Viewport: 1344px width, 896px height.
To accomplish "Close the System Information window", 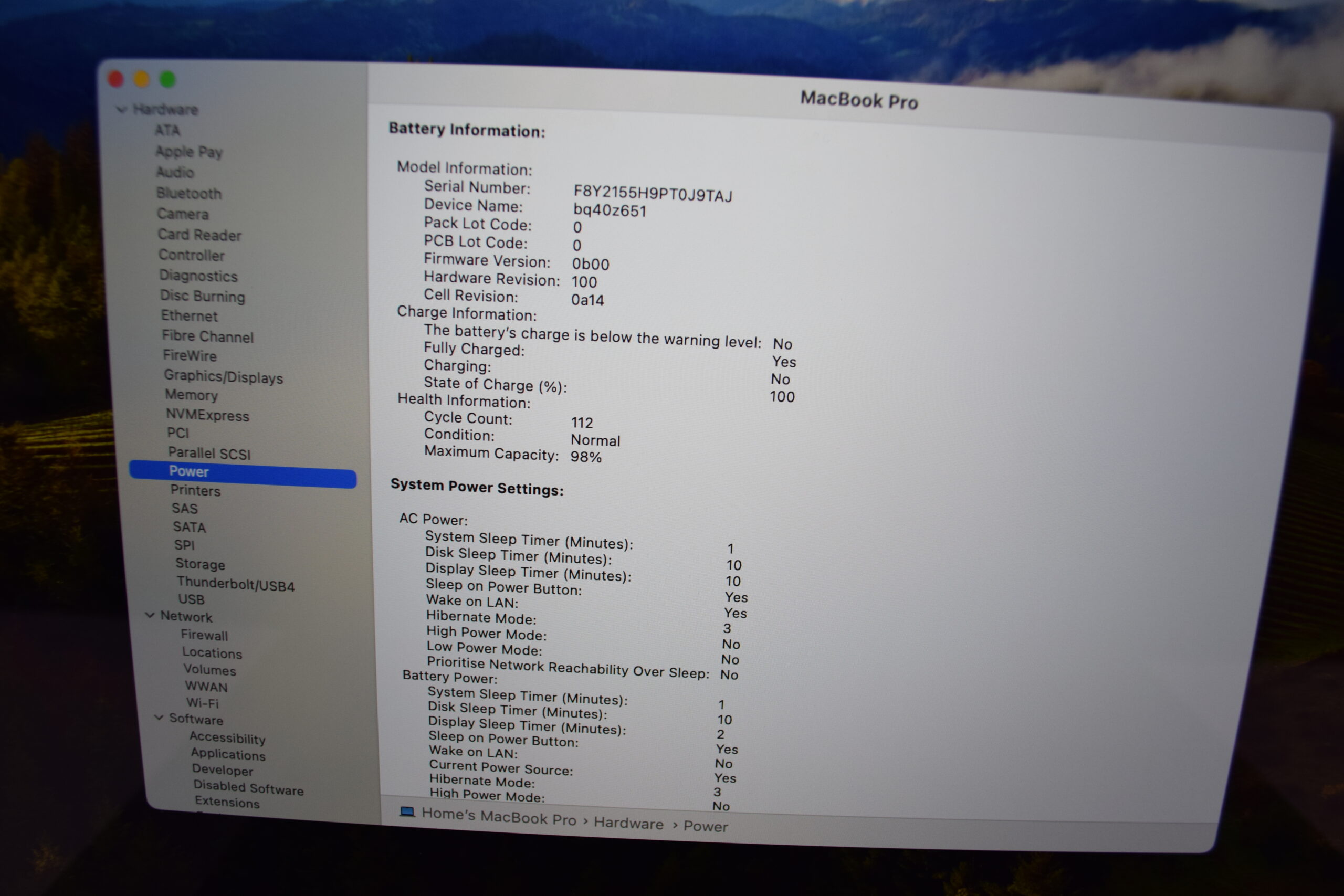I will (115, 79).
